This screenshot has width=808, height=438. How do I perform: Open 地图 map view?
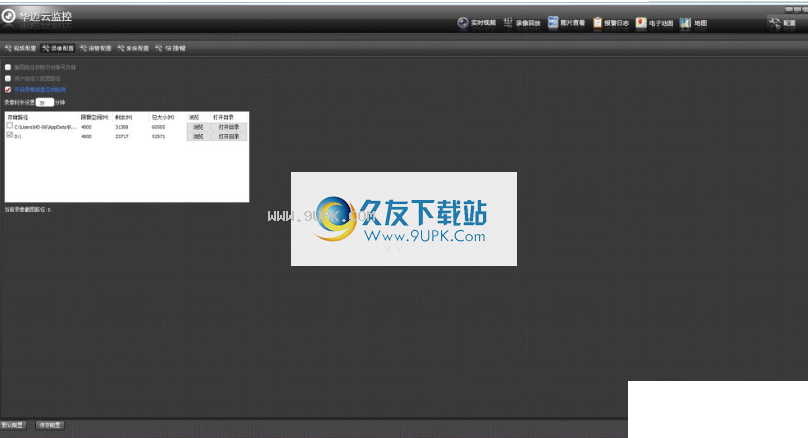click(x=693, y=23)
